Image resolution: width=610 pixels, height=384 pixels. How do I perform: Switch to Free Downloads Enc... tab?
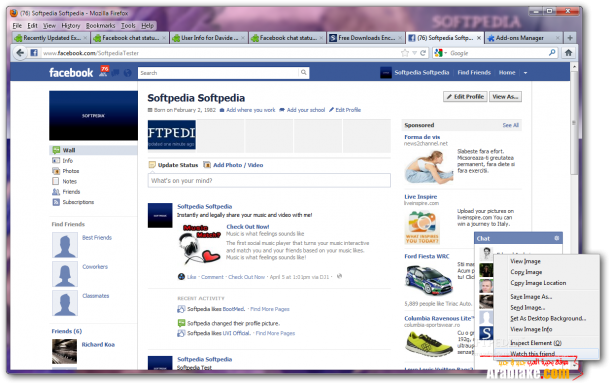click(x=365, y=38)
